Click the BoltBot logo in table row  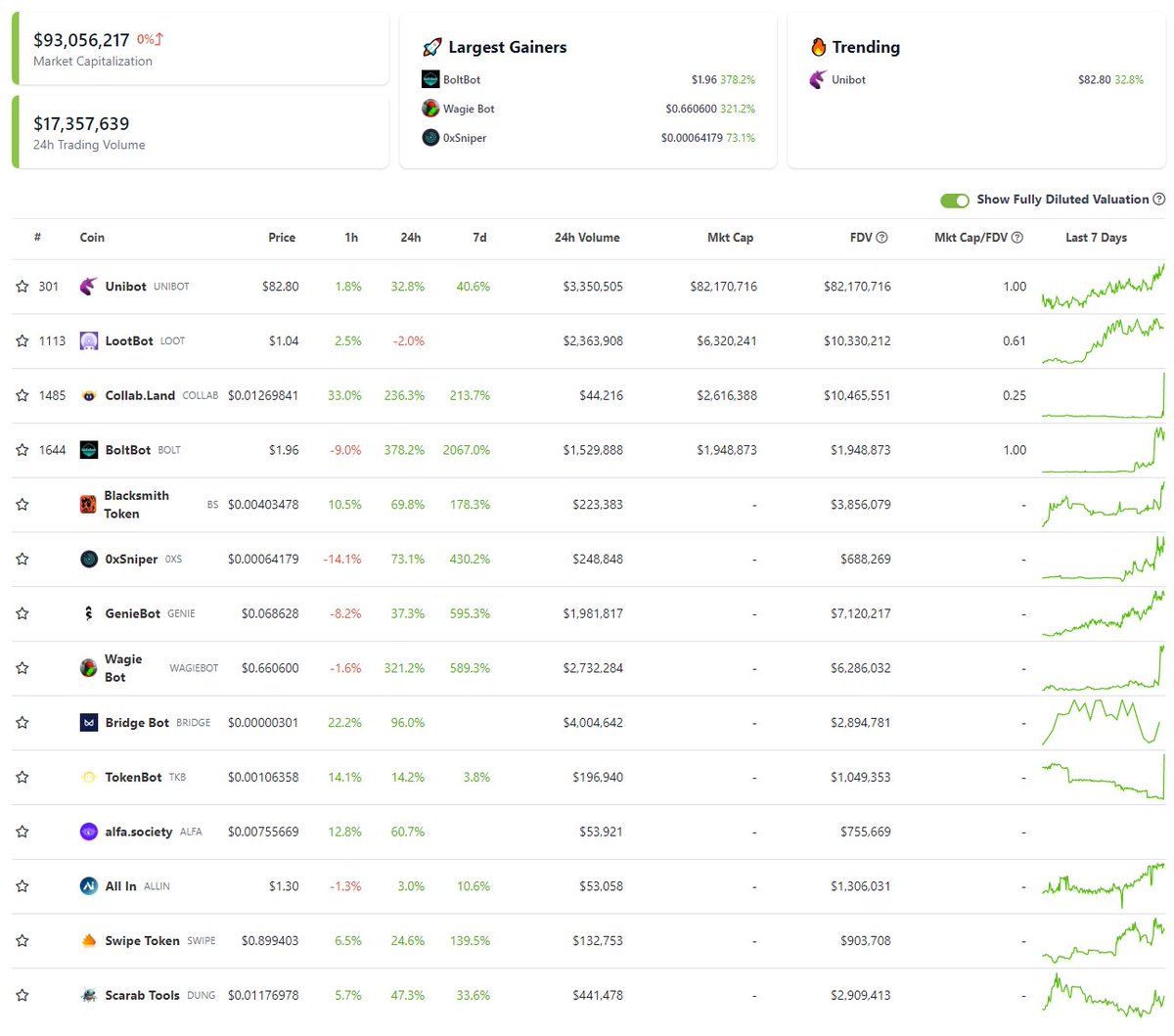pos(88,450)
